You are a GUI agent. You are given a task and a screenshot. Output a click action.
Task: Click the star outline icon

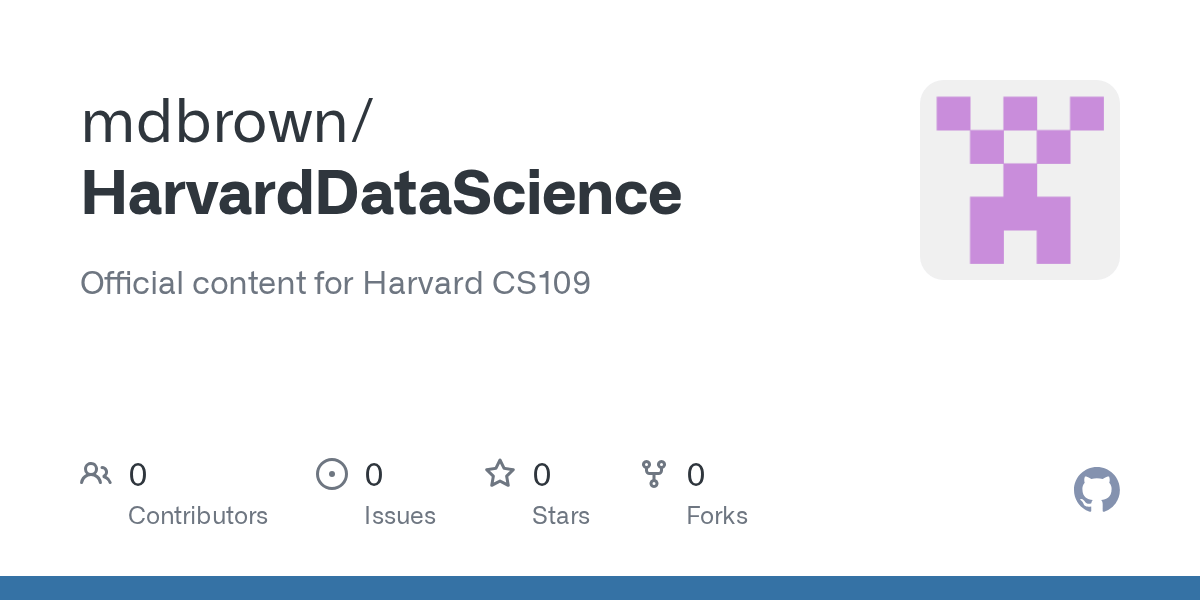(x=499, y=474)
